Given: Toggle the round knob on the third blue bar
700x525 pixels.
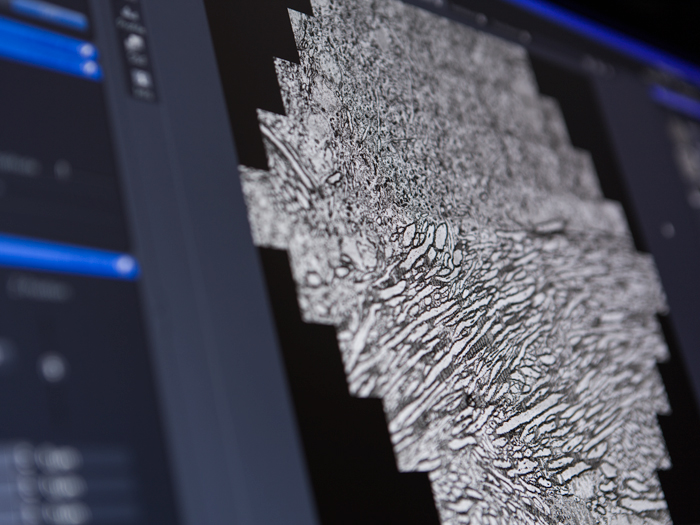Looking at the screenshot, I should click(91, 69).
